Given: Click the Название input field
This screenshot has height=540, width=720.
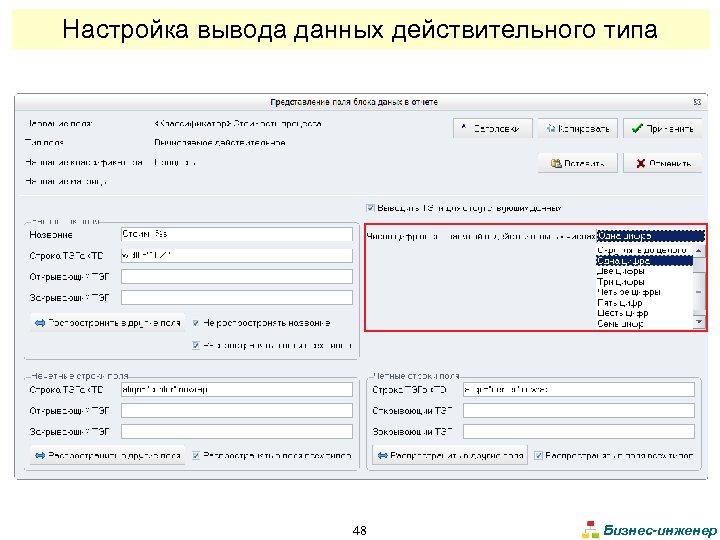Looking at the screenshot, I should click(x=237, y=234).
